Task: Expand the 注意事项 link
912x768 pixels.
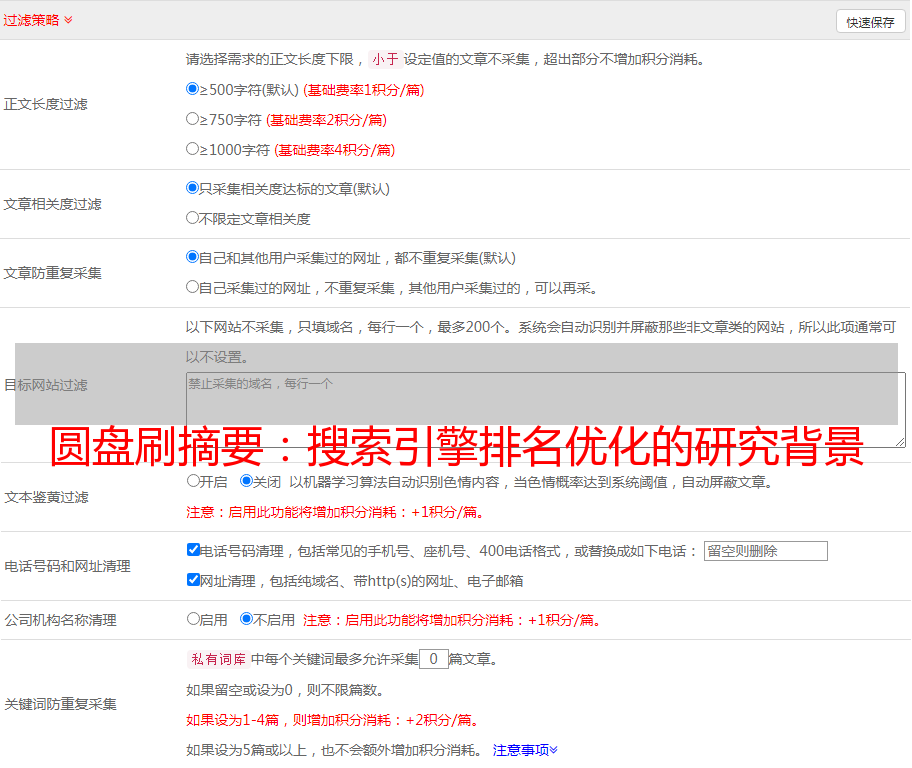Action: point(525,750)
